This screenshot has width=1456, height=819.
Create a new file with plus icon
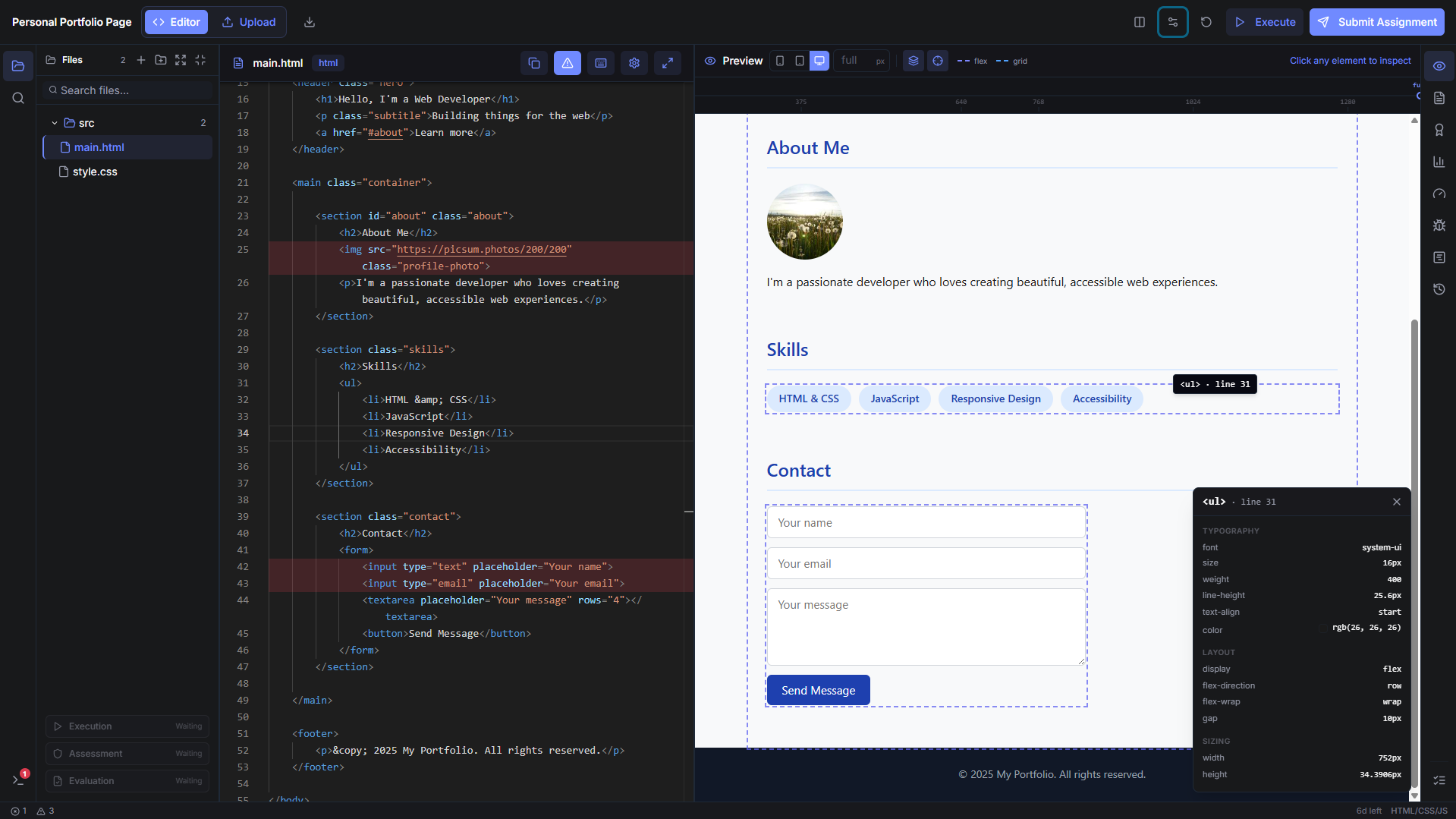tap(141, 60)
